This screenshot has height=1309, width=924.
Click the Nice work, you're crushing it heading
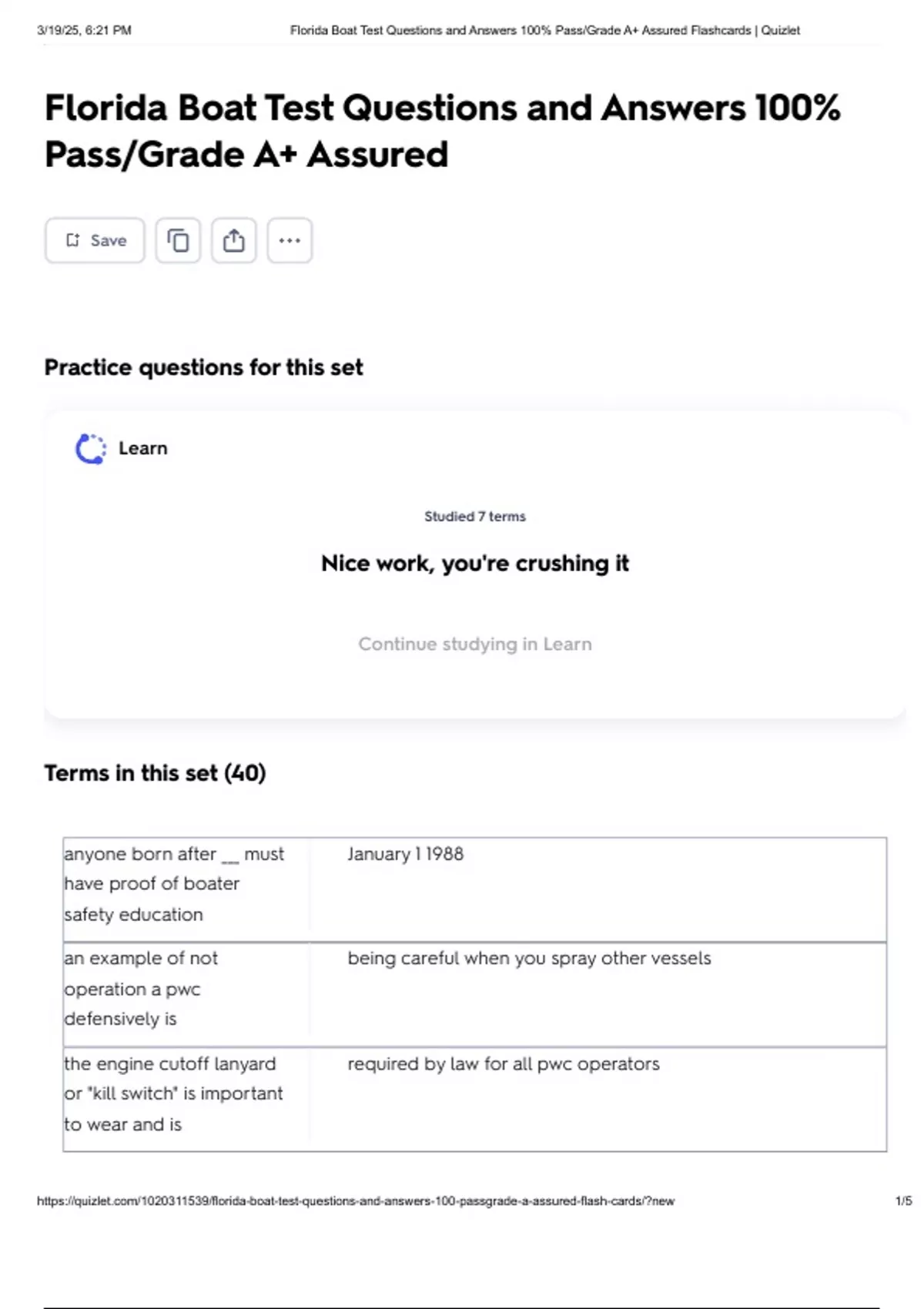point(474,564)
